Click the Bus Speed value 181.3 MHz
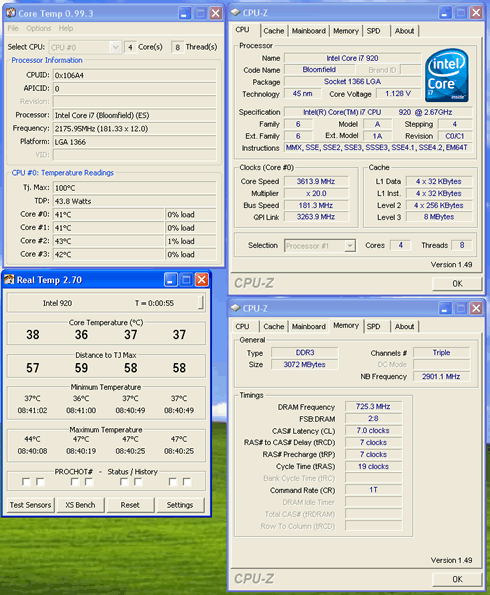 [316, 205]
